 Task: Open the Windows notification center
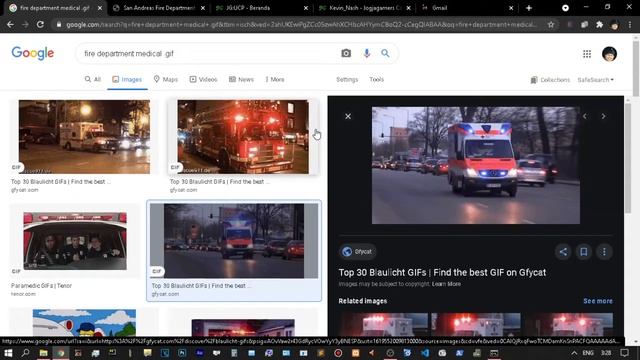pyautogui.click(x=624, y=353)
